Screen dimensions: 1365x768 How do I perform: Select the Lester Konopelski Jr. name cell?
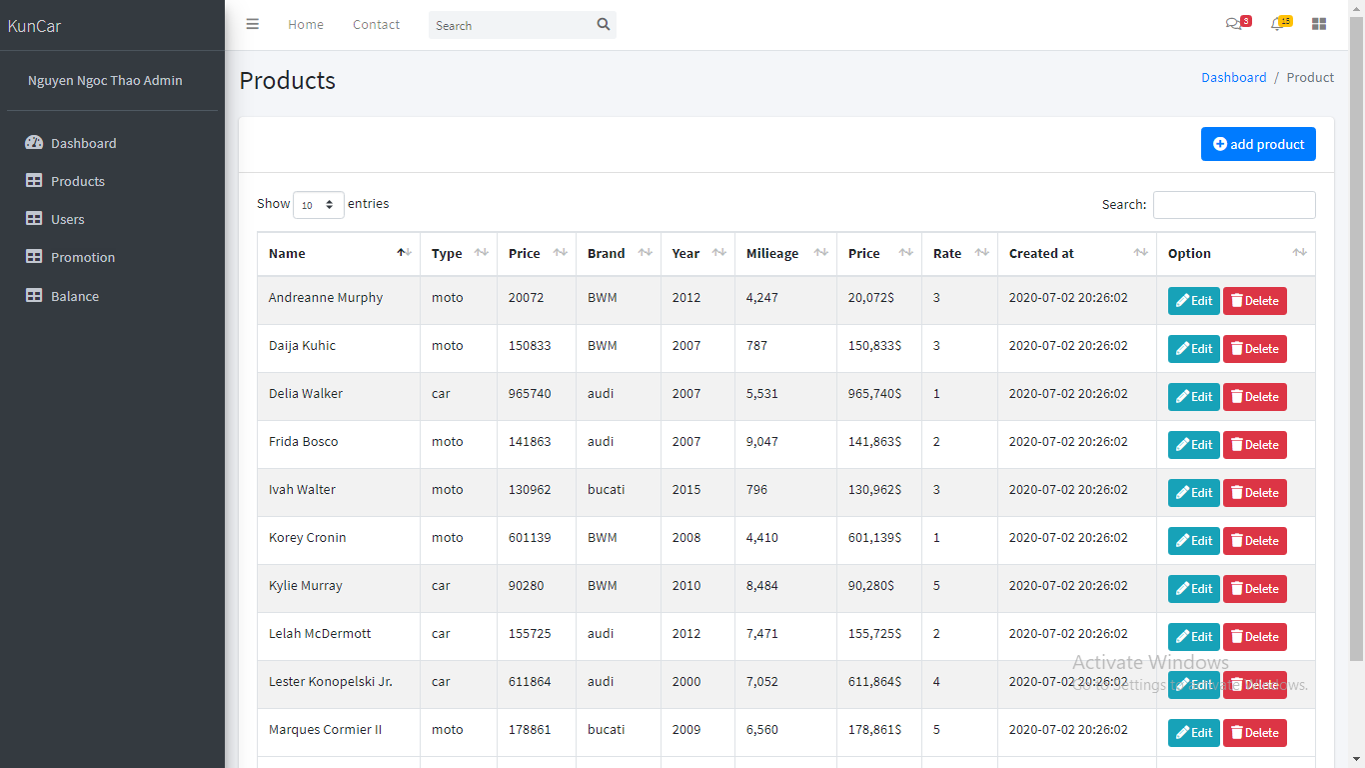[339, 685]
